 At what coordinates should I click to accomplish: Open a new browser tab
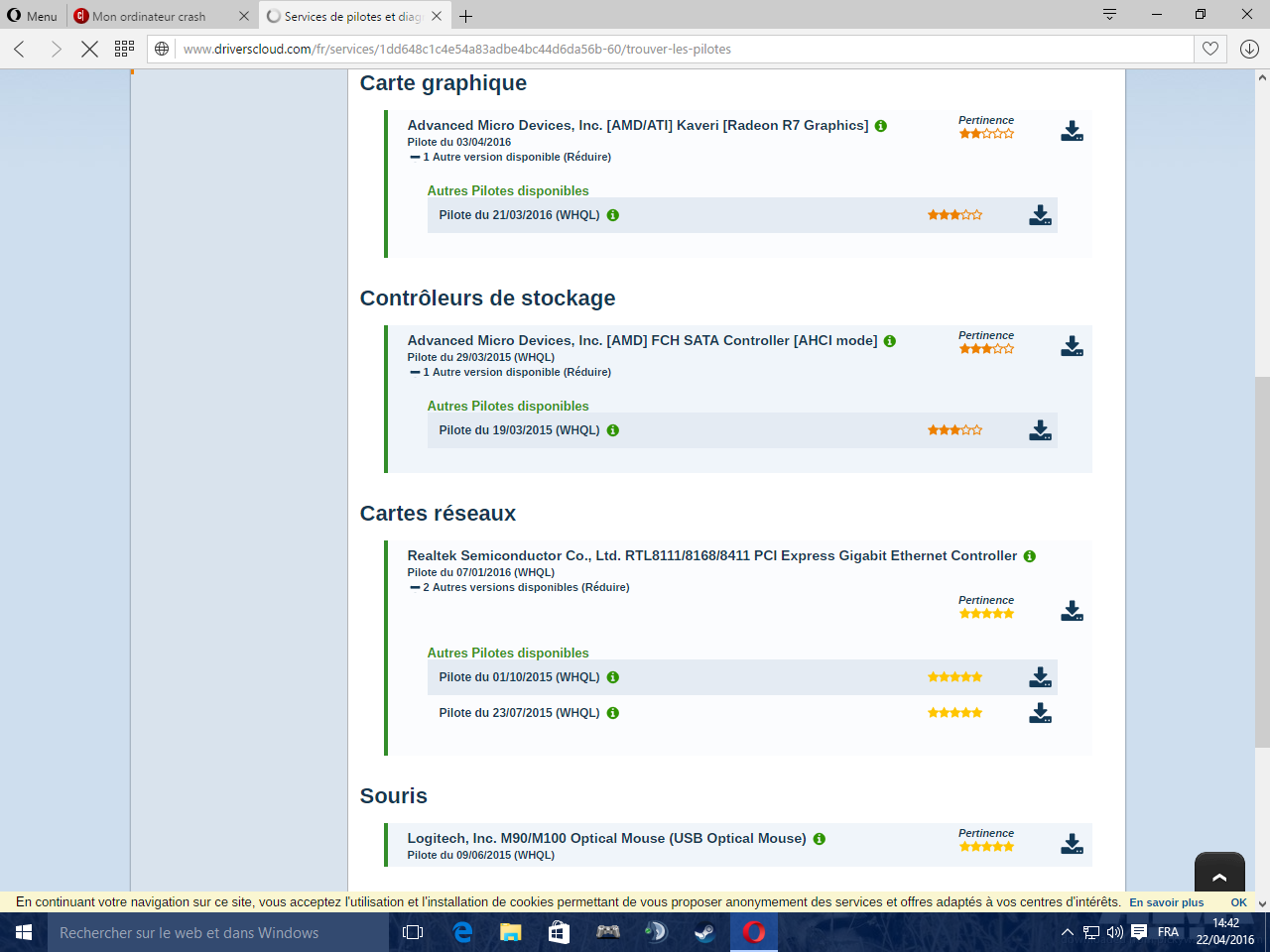click(466, 16)
